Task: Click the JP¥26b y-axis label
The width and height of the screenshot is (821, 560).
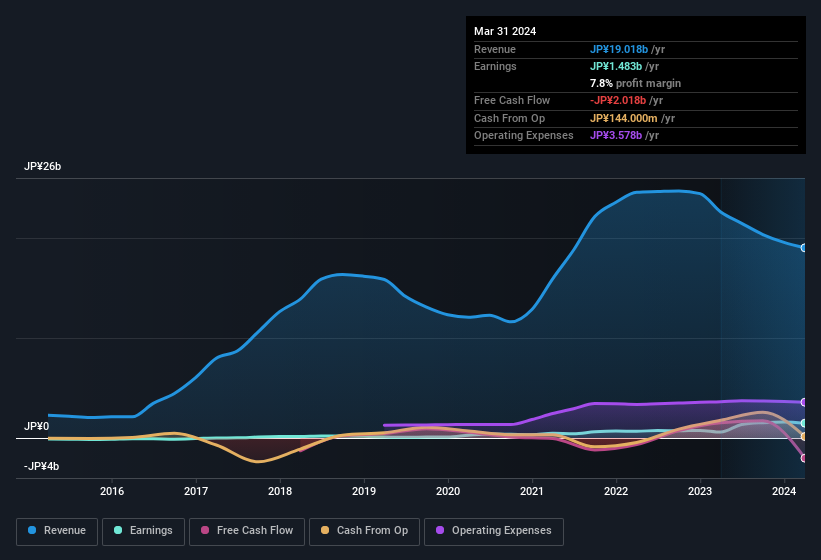Action: [x=42, y=166]
